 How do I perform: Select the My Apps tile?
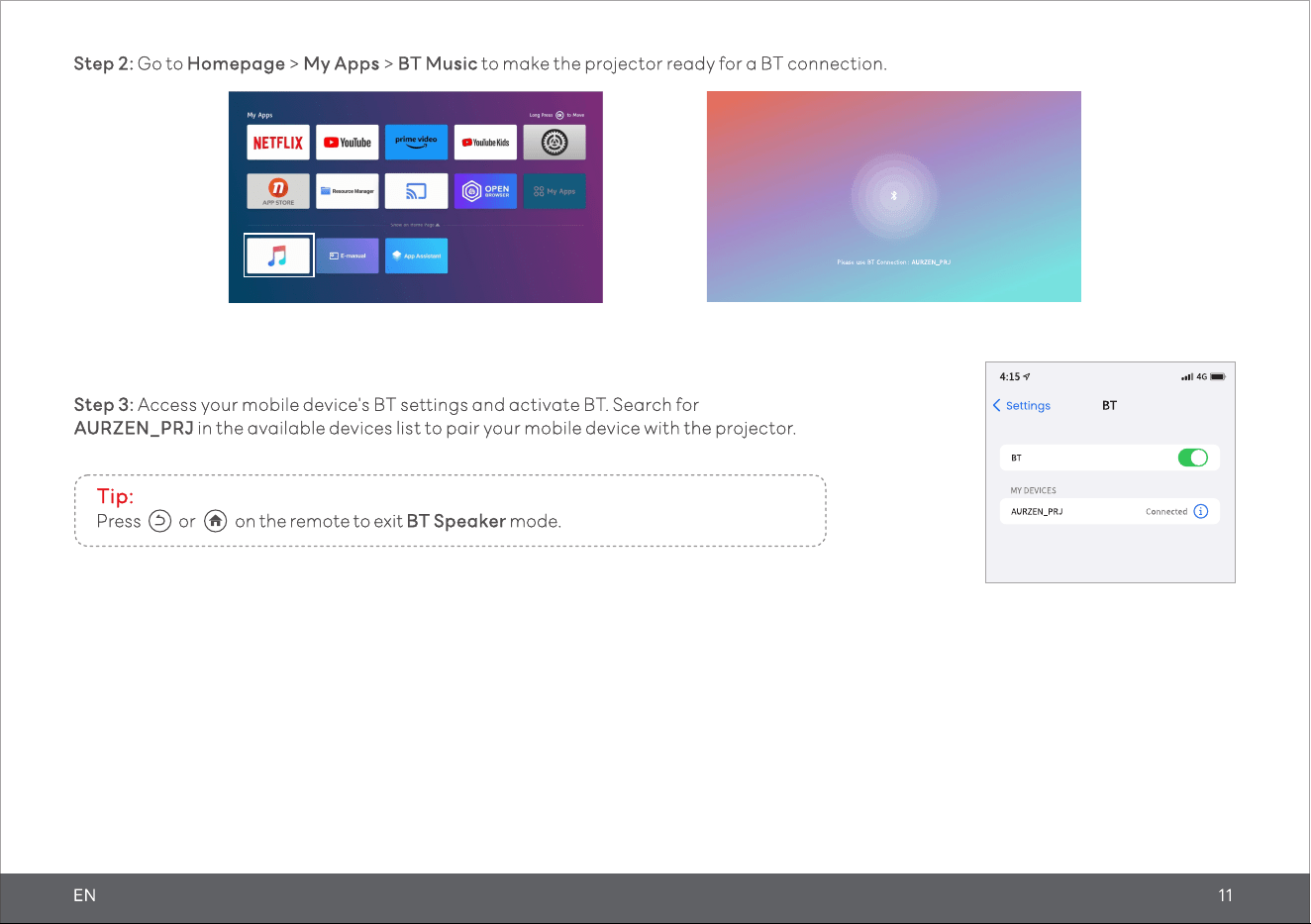(x=555, y=191)
